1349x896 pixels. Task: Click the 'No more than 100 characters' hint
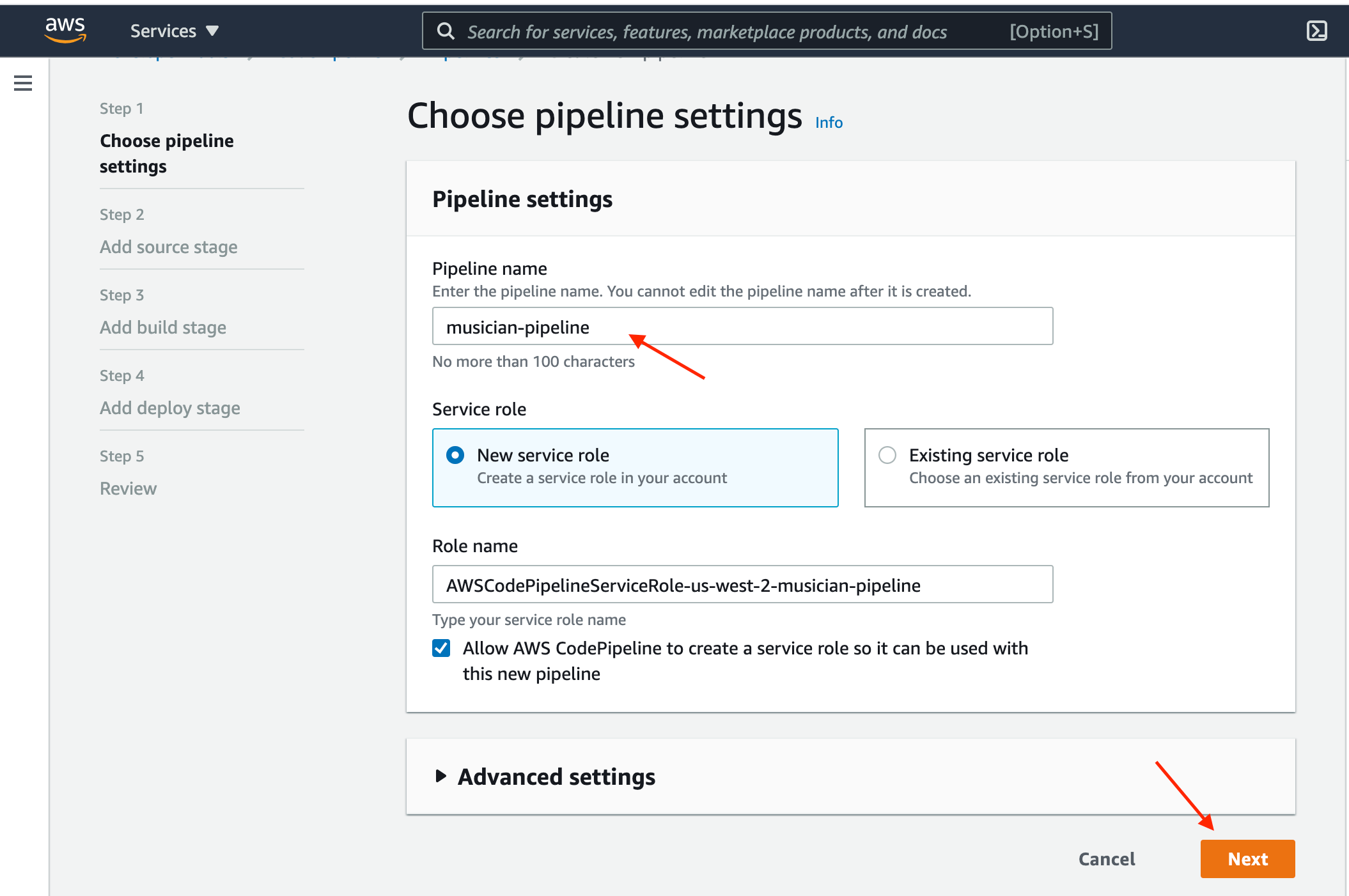coord(533,362)
